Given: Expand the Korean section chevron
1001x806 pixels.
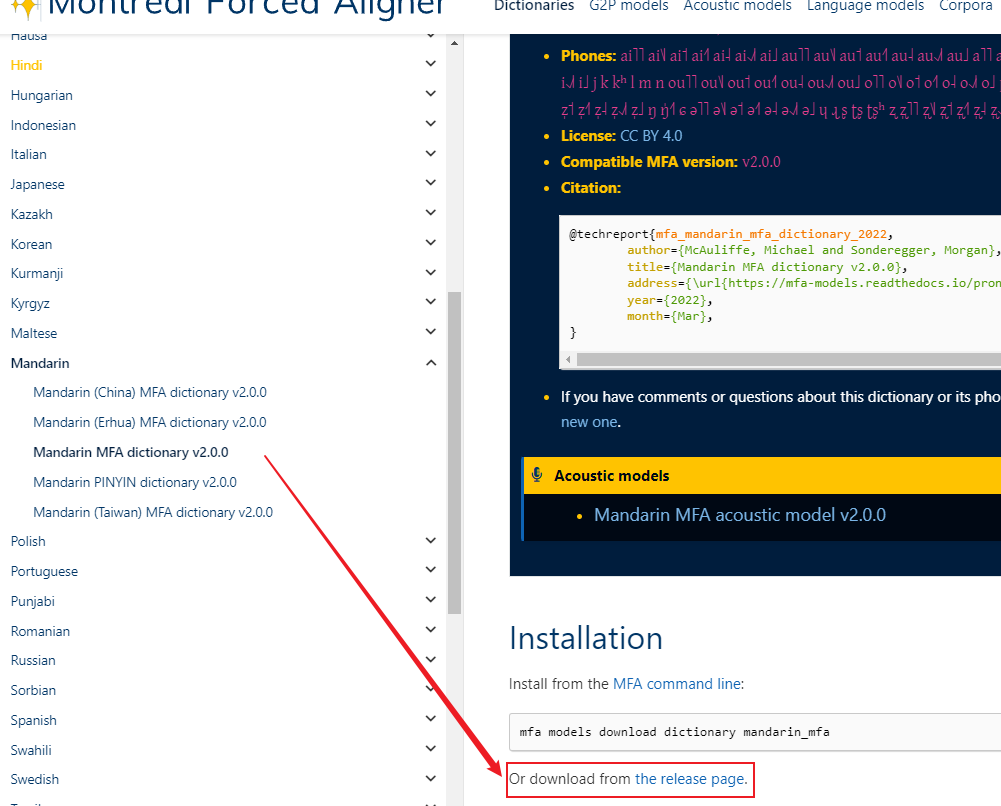Looking at the screenshot, I should tap(431, 243).
